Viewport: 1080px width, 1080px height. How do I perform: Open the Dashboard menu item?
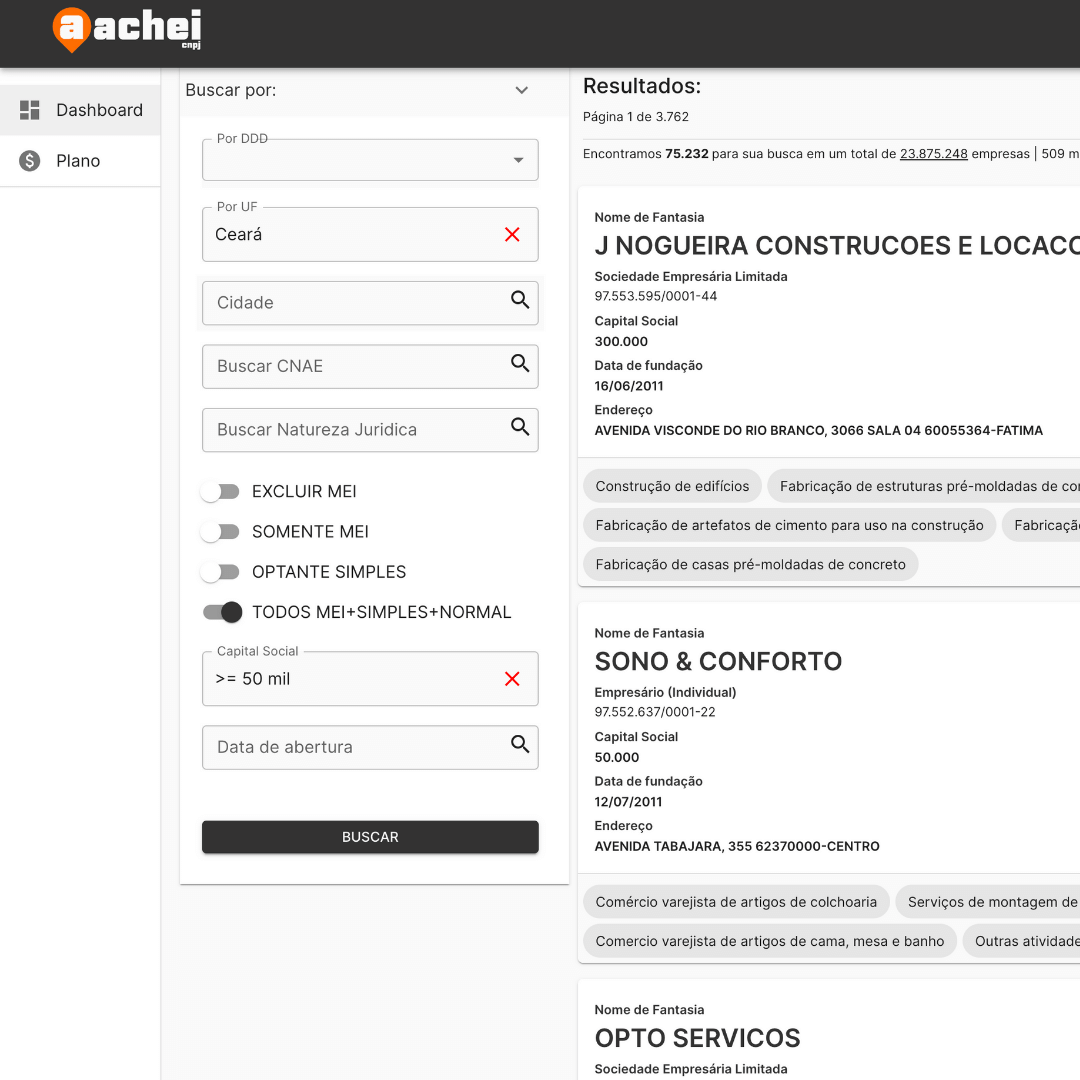point(99,110)
